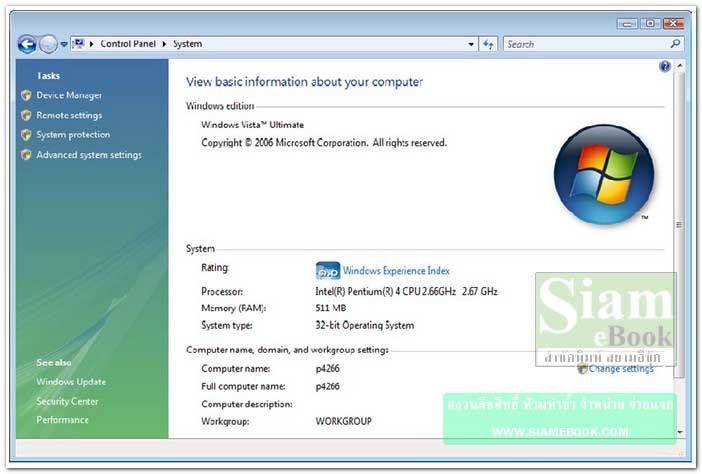The image size is (702, 474).
Task: Expand the arrow after Control Panel
Action: [164, 44]
